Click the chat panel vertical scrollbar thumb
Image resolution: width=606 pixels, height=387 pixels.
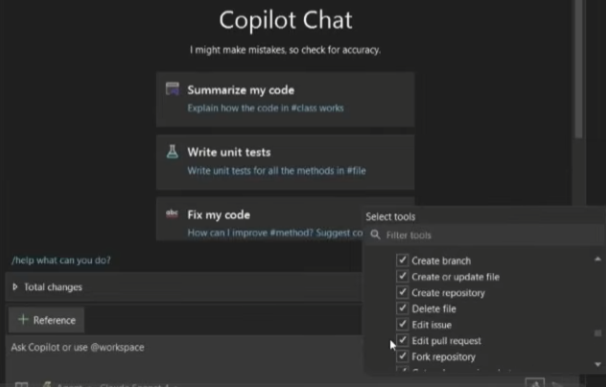click(578, 69)
